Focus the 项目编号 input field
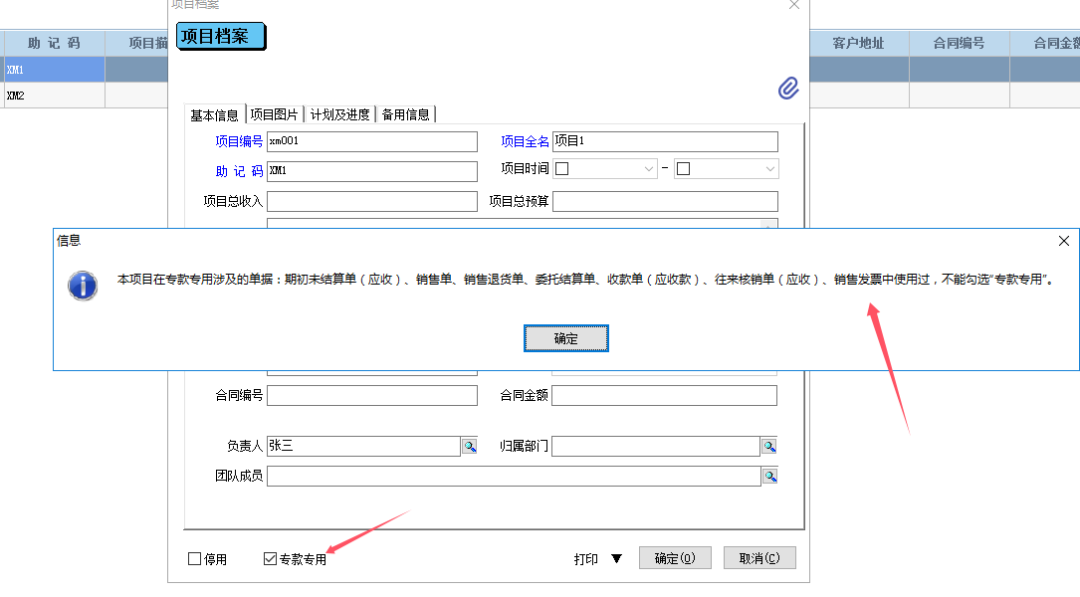 pyautogui.click(x=372, y=141)
